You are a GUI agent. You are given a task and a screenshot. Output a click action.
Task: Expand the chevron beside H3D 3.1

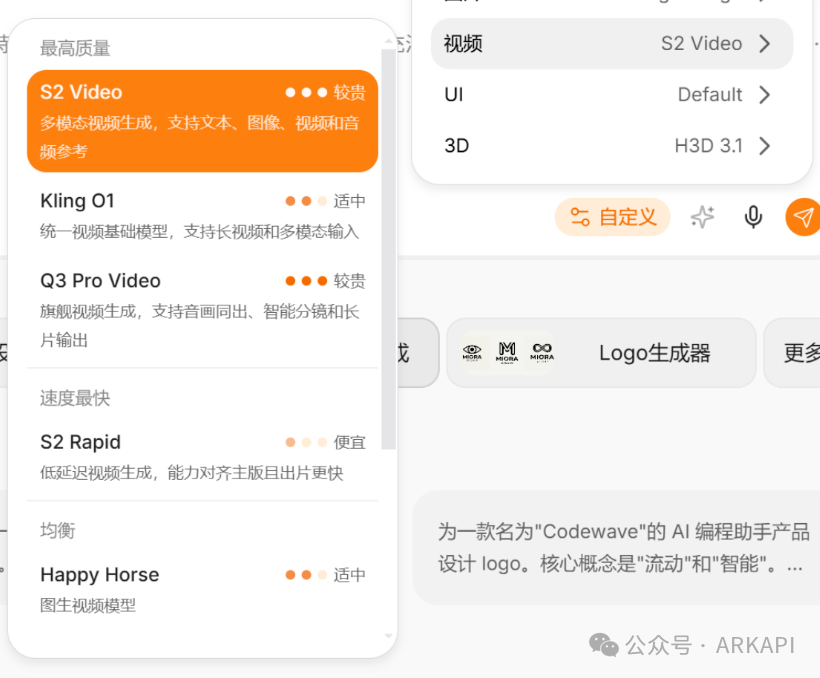coord(765,145)
